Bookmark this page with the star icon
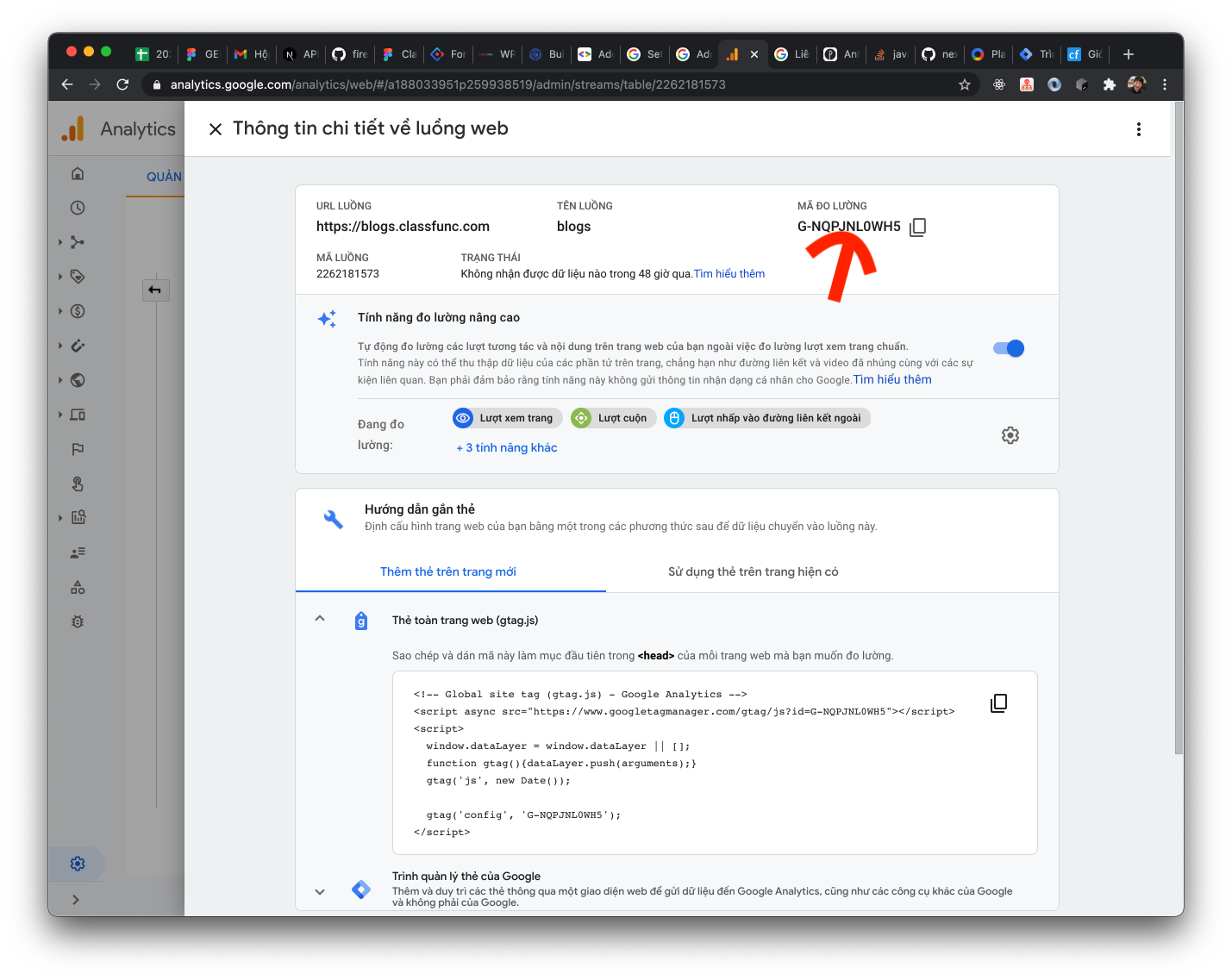Image resolution: width=1232 pixels, height=980 pixels. 965,84
